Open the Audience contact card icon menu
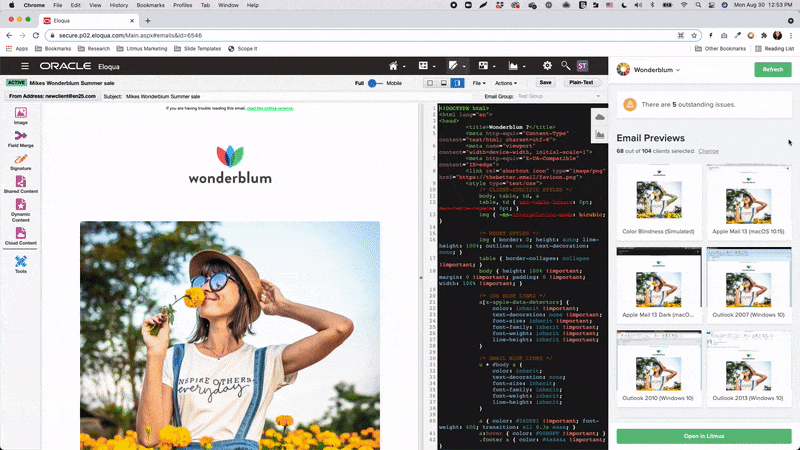 [x=483, y=65]
